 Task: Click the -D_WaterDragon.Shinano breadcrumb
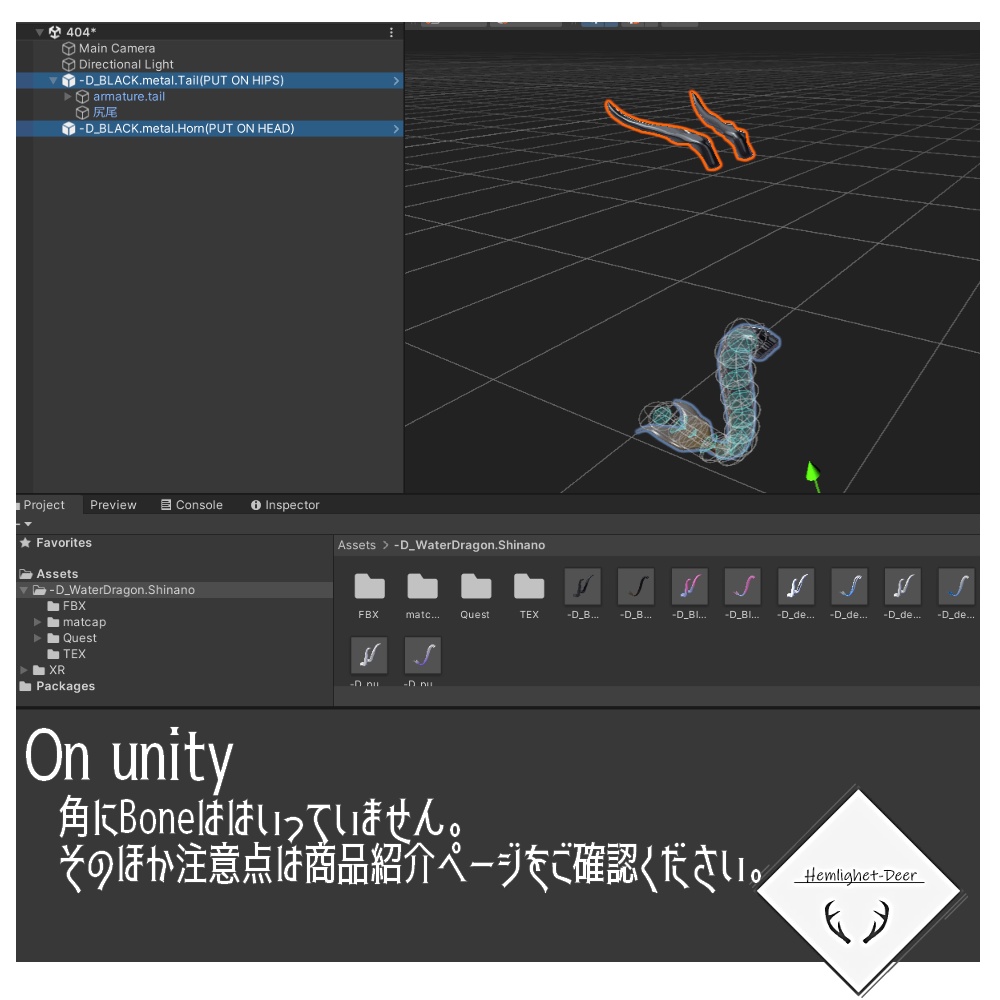point(469,545)
